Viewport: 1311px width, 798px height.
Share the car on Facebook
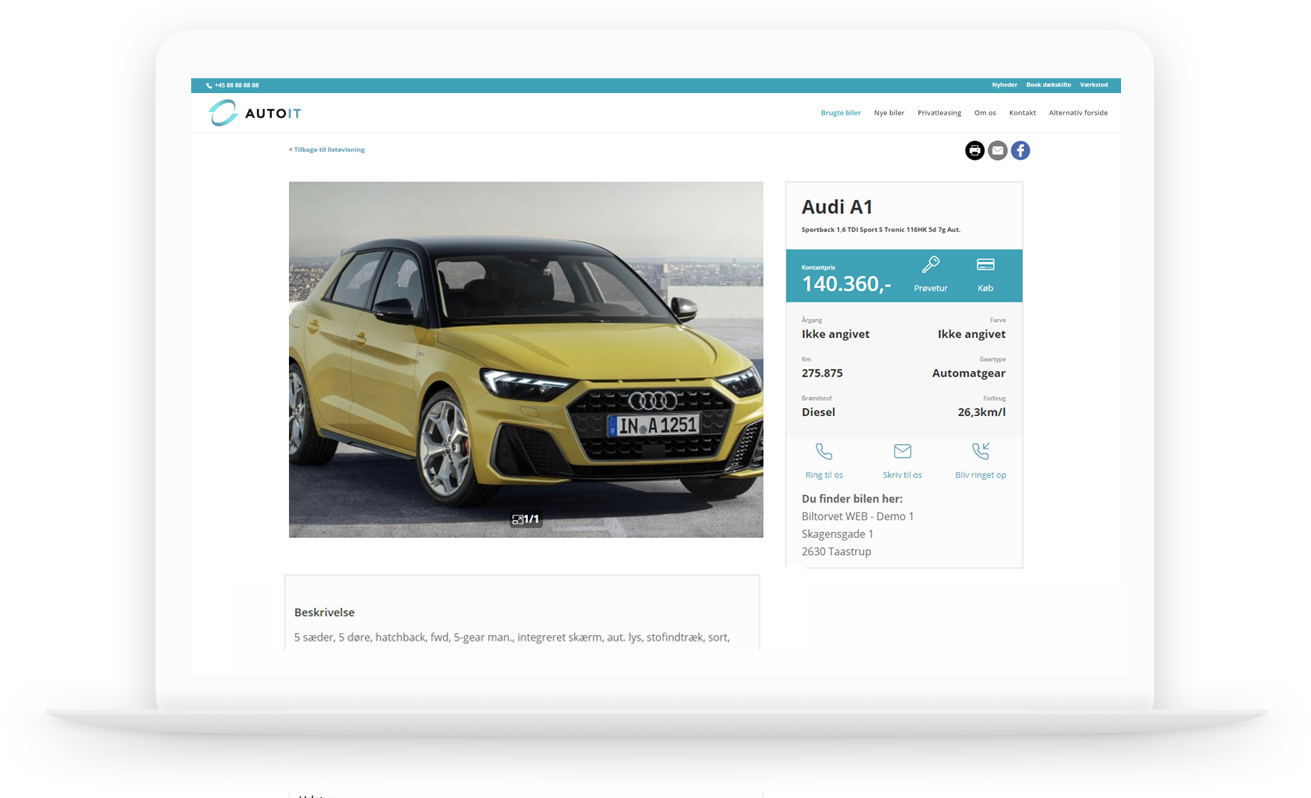pos(1020,150)
